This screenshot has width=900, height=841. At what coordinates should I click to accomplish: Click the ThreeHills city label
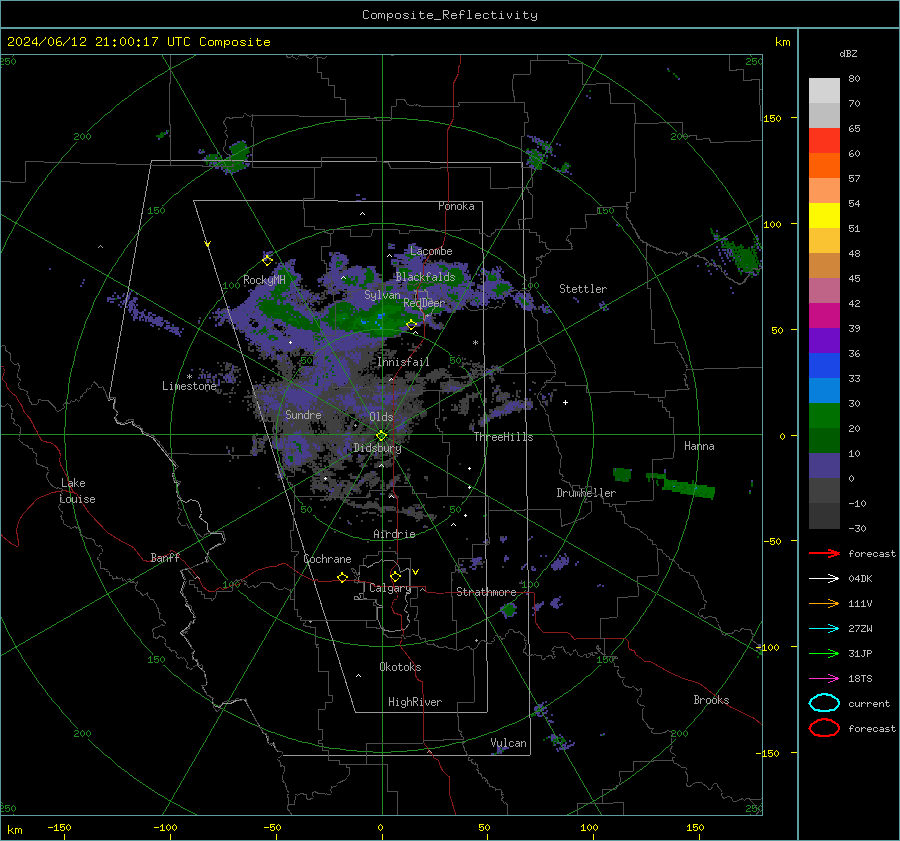pos(503,437)
